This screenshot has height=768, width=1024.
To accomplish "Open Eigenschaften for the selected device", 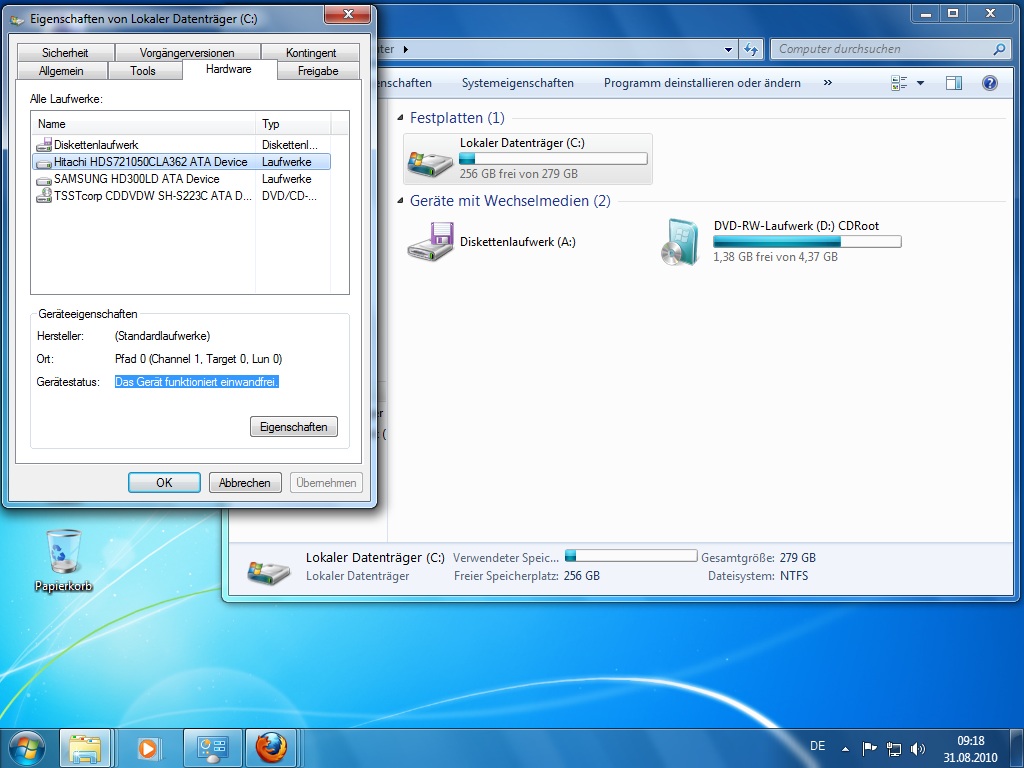I will [294, 426].
